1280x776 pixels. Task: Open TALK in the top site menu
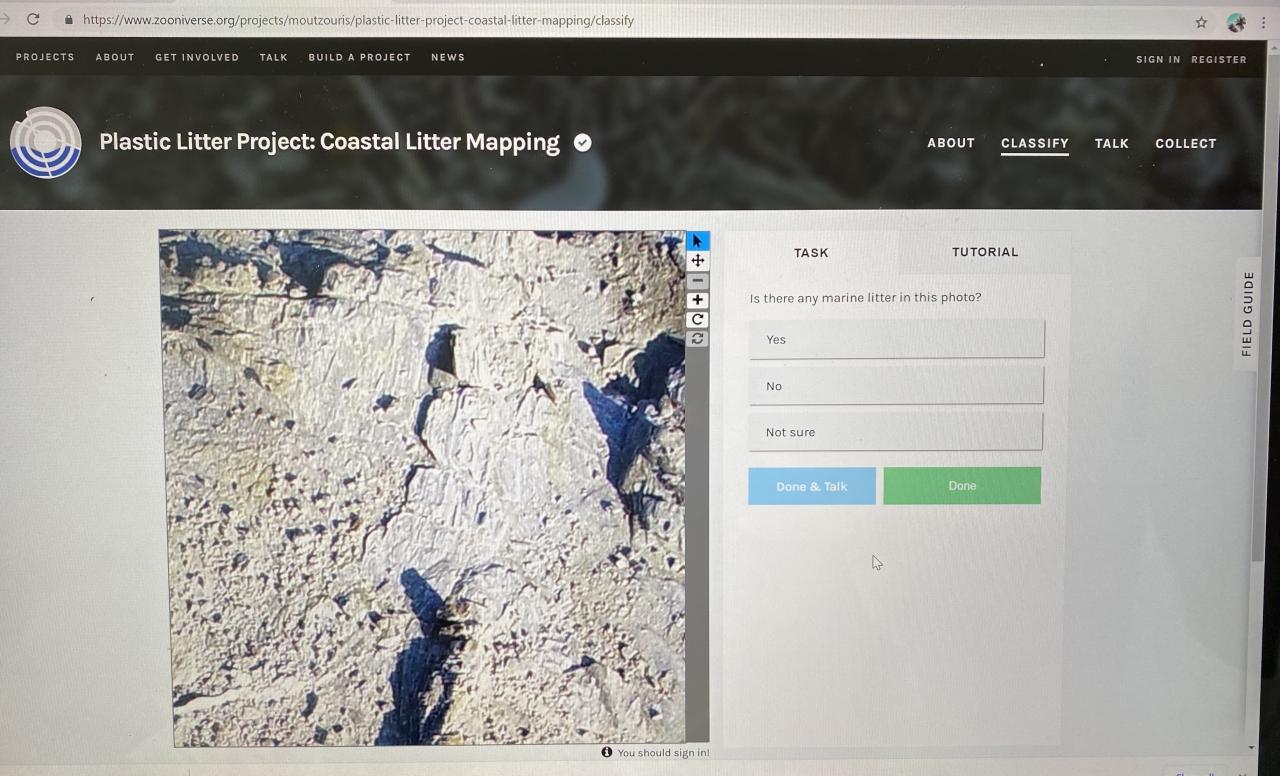pyautogui.click(x=274, y=57)
